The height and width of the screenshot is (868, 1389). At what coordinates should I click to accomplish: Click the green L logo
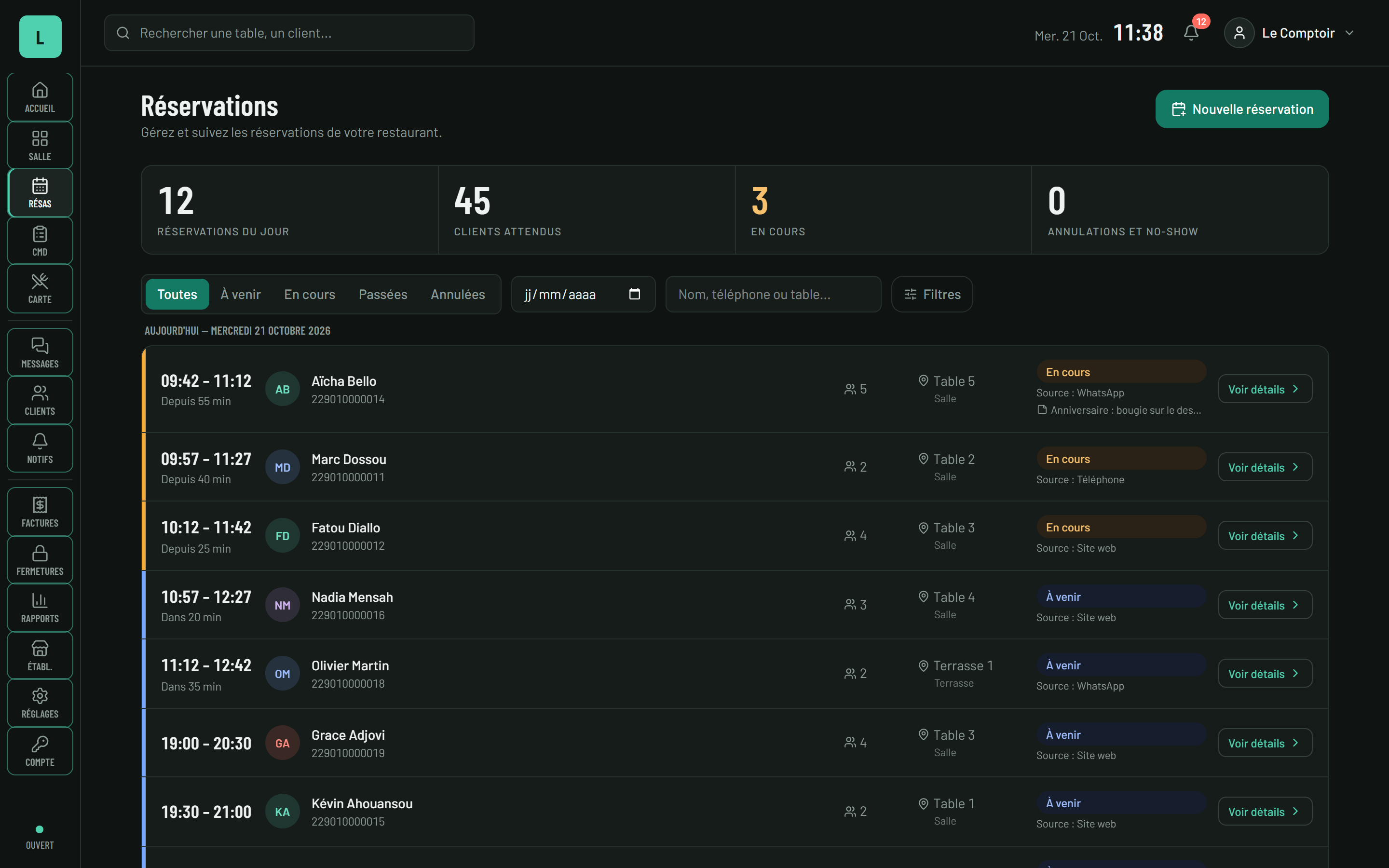(40, 37)
